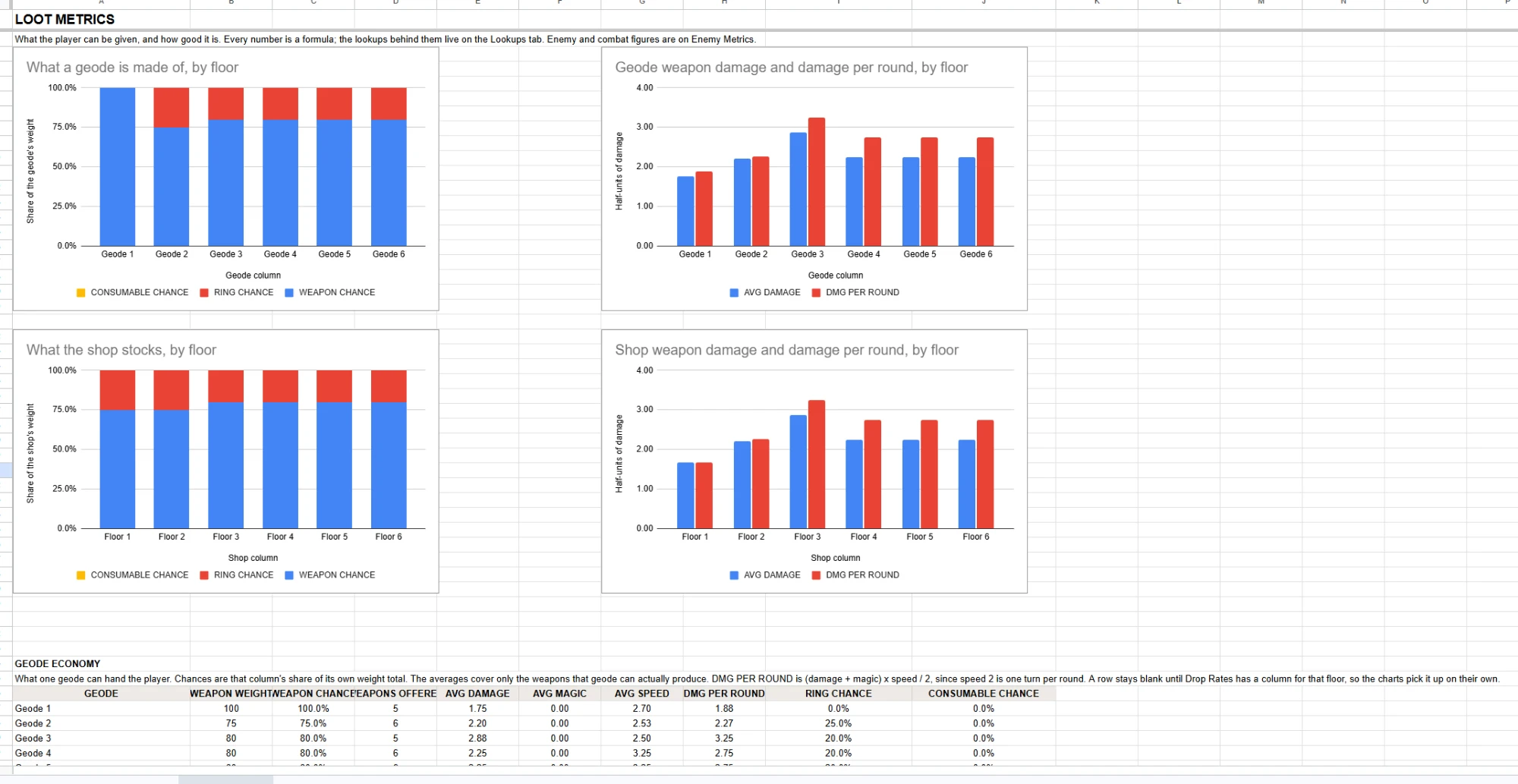Viewport: 1518px width, 784px height.
Task: Select the "Geode 1" row label cell in the table
Action: pos(101,709)
